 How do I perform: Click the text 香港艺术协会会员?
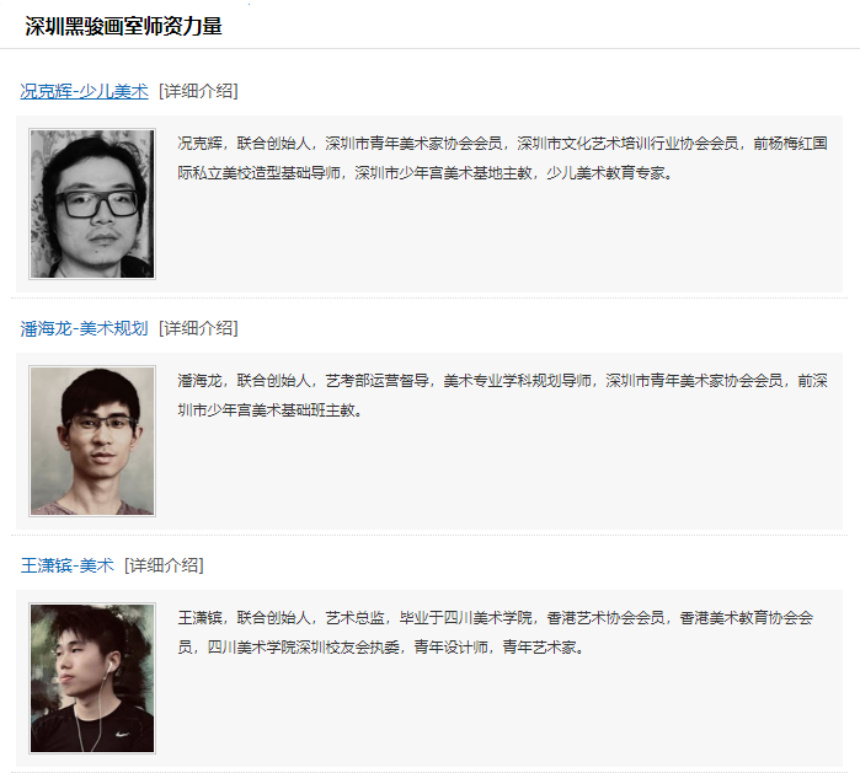606,618
